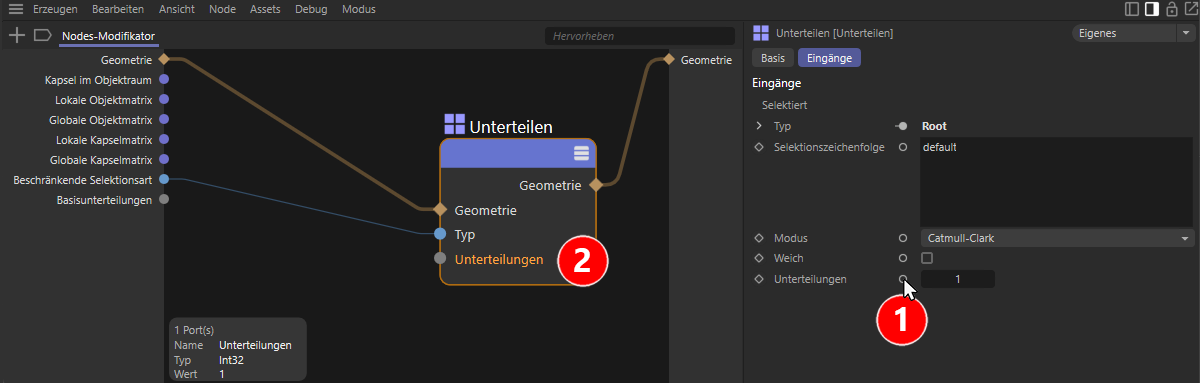Click the add node plus icon

coord(16,35)
